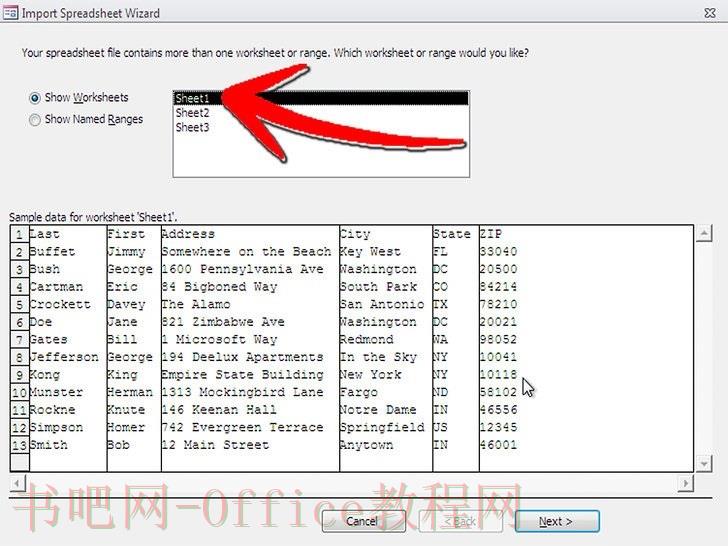Click the 'Gates' last name cell
This screenshot has height=546, width=728.
68,340
